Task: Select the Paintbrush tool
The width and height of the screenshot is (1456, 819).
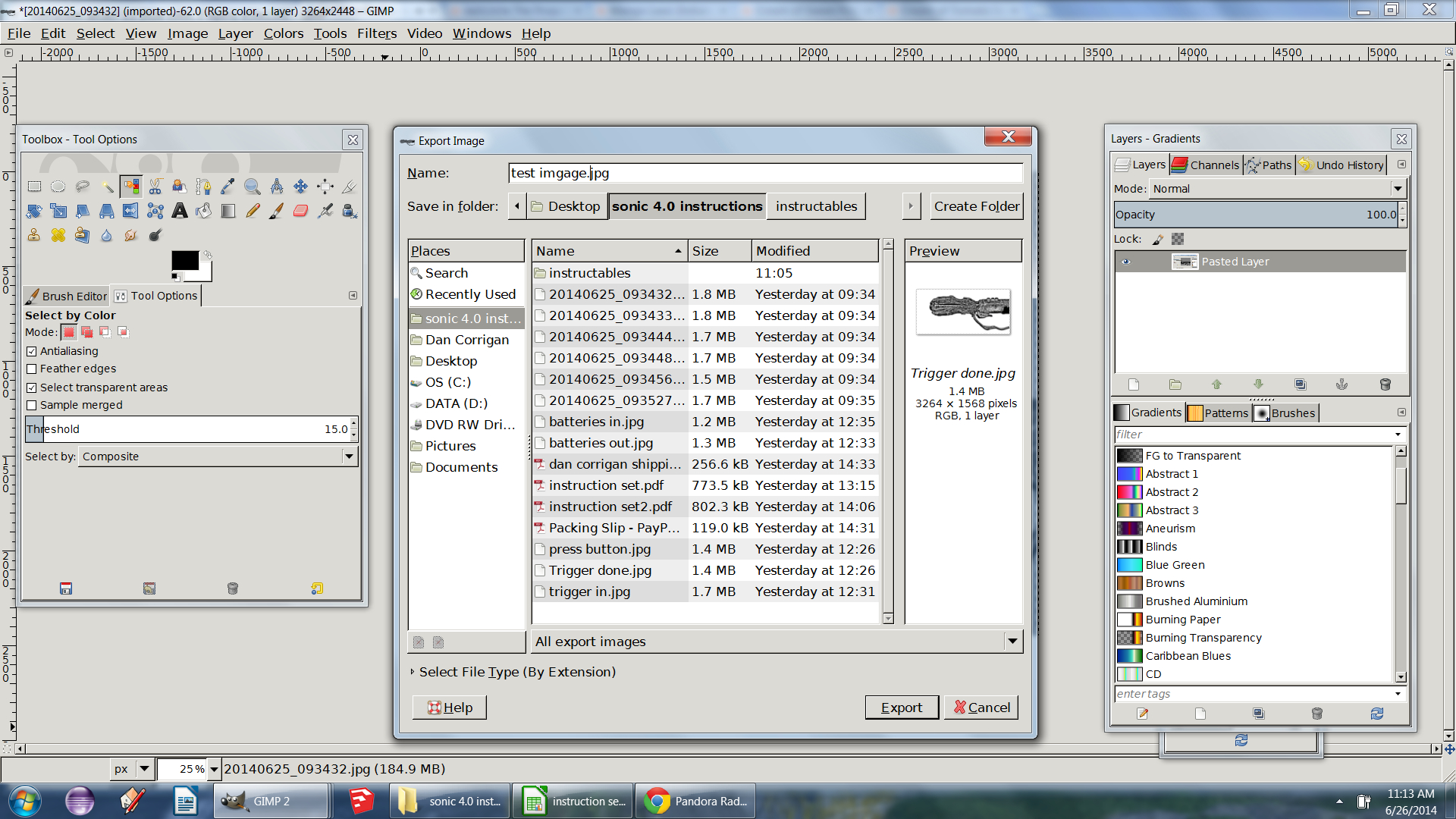Action: 276,211
